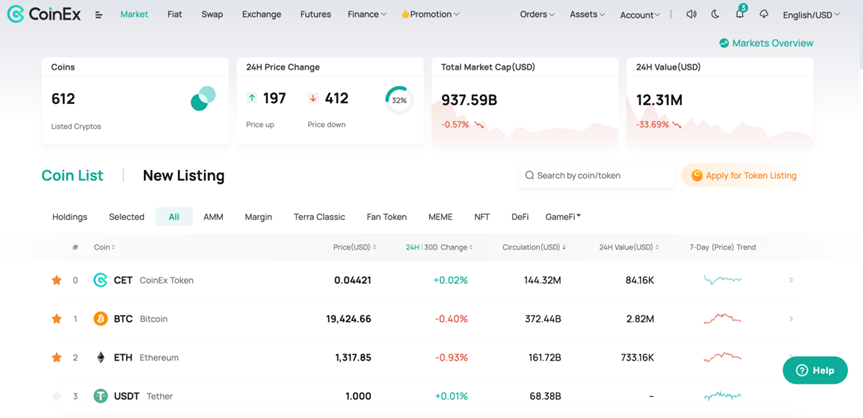Image resolution: width=863 pixels, height=418 pixels.
Task: Filter by Selected category
Action: pos(127,217)
